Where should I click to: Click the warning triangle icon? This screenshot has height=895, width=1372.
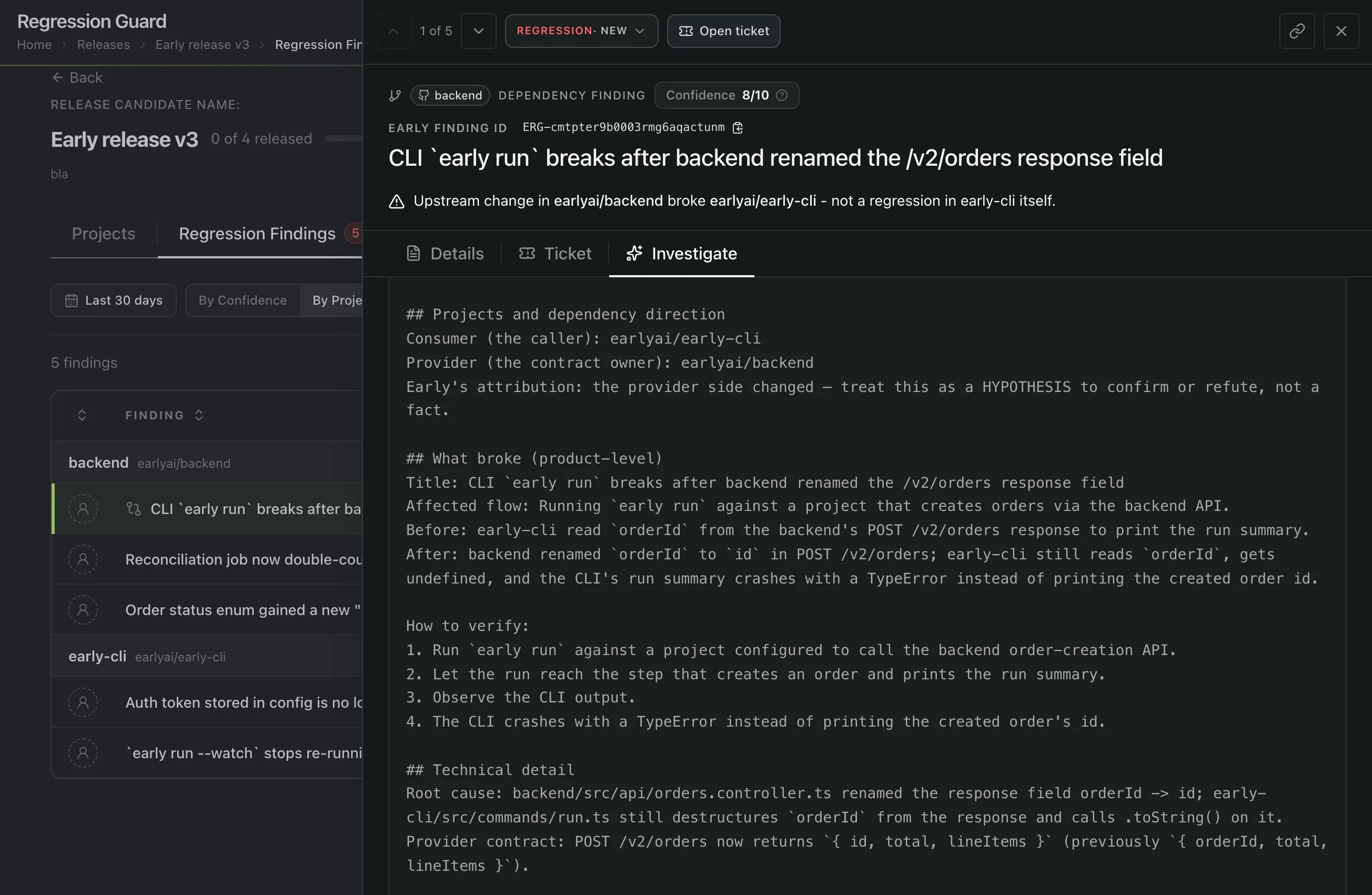397,202
